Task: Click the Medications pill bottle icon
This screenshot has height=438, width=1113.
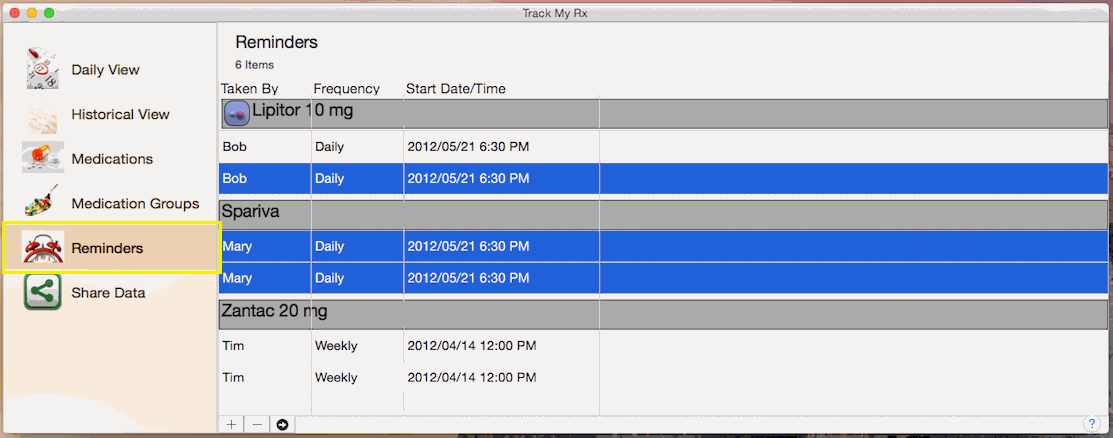Action: point(42,158)
